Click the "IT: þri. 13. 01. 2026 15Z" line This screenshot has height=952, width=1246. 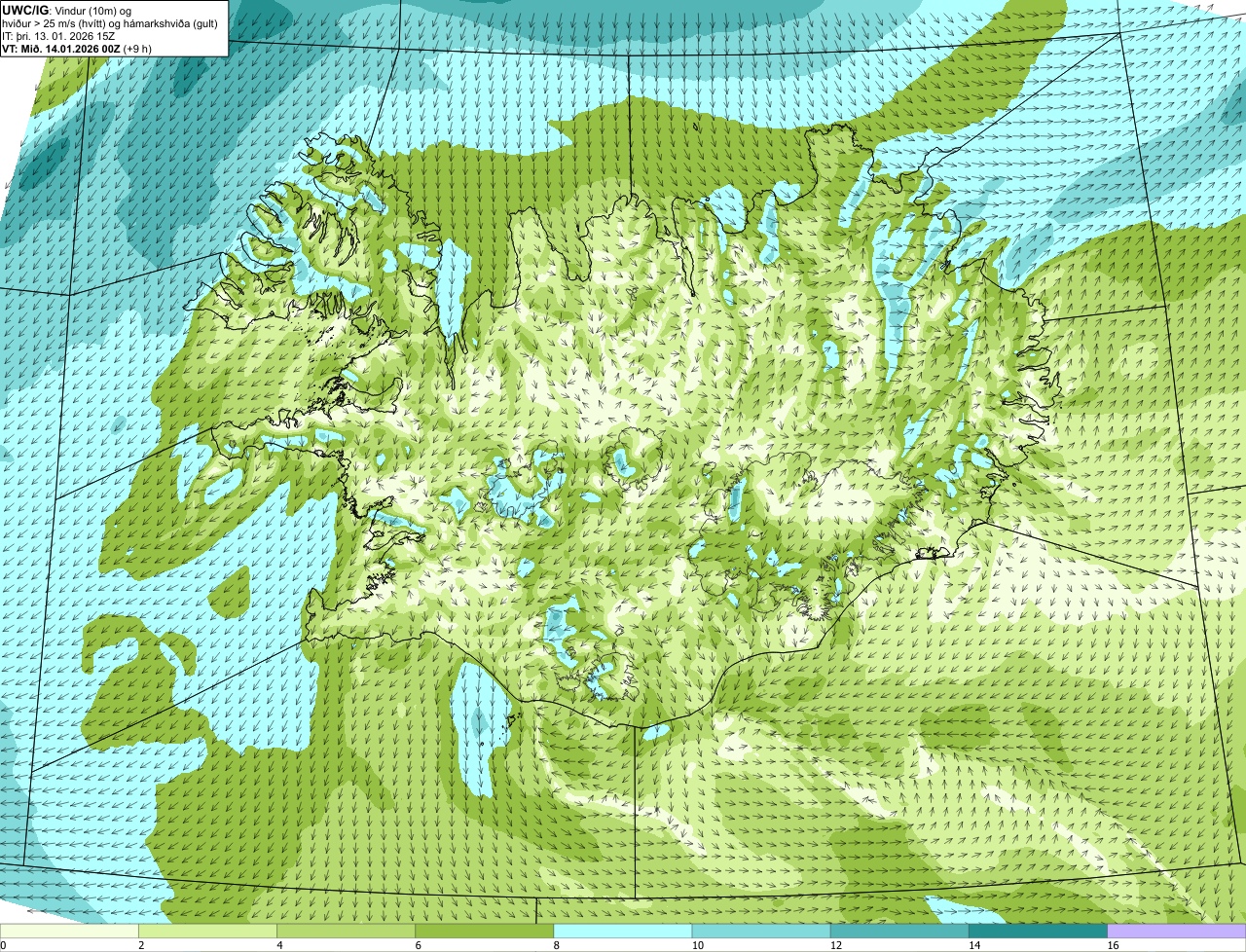60,35
